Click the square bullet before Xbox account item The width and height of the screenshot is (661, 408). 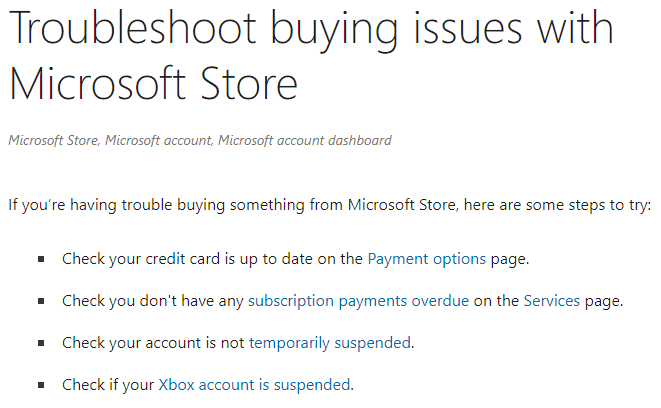(x=41, y=385)
